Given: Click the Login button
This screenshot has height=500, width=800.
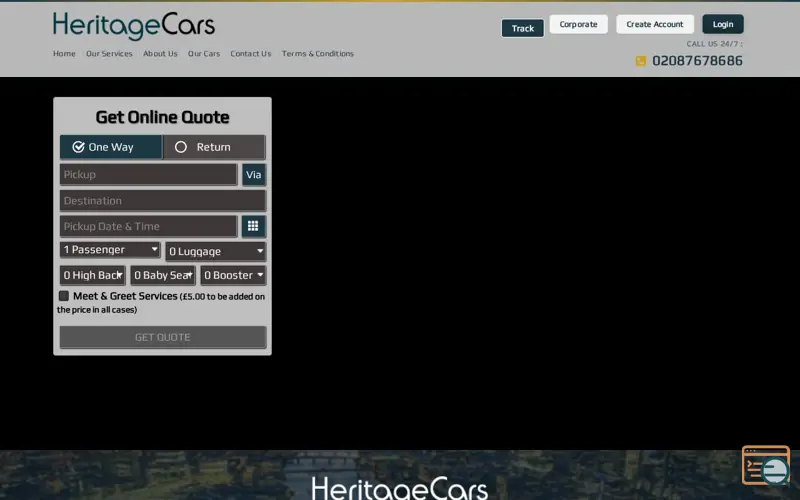Looking at the screenshot, I should 723,24.
